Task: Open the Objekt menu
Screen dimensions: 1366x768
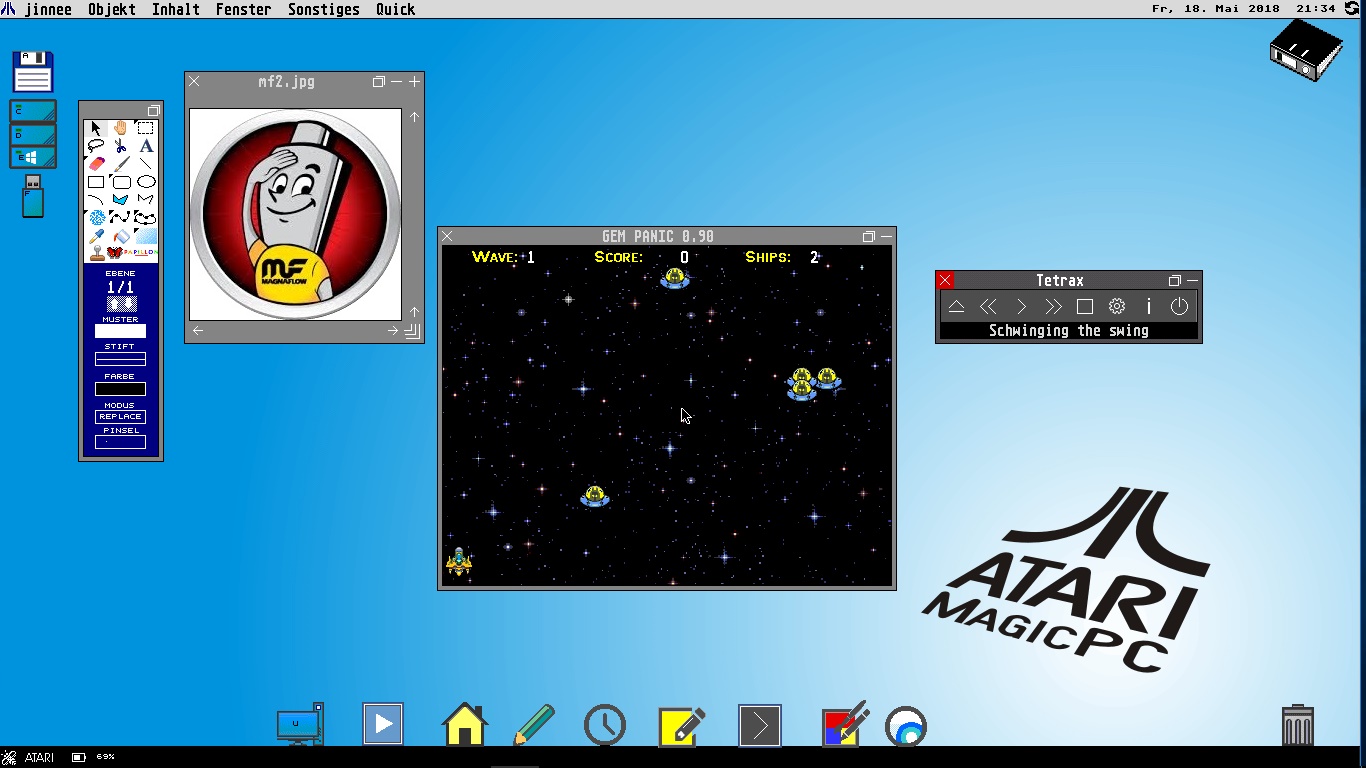Action: coord(112,9)
